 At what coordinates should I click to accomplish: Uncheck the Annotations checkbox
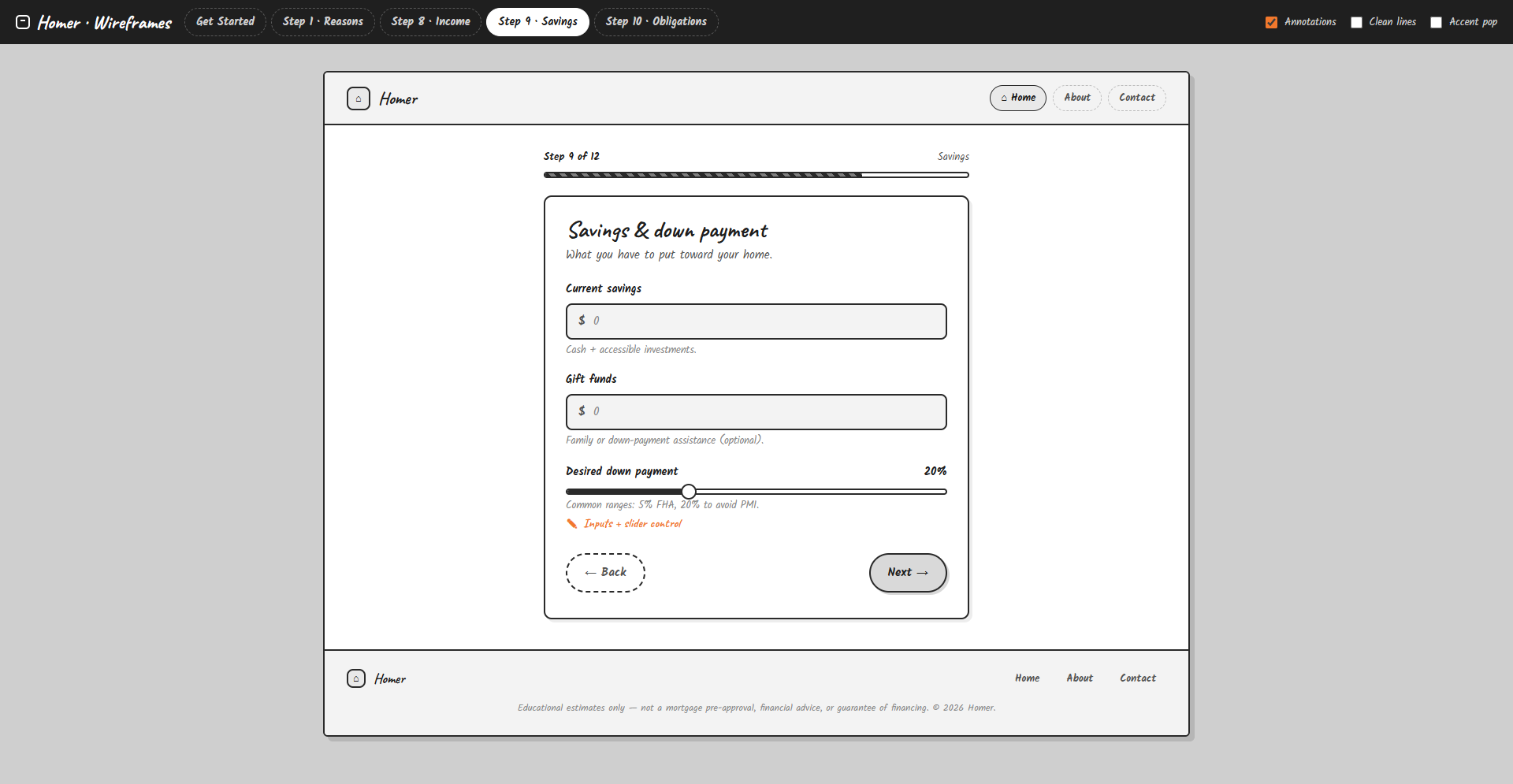(x=1271, y=22)
